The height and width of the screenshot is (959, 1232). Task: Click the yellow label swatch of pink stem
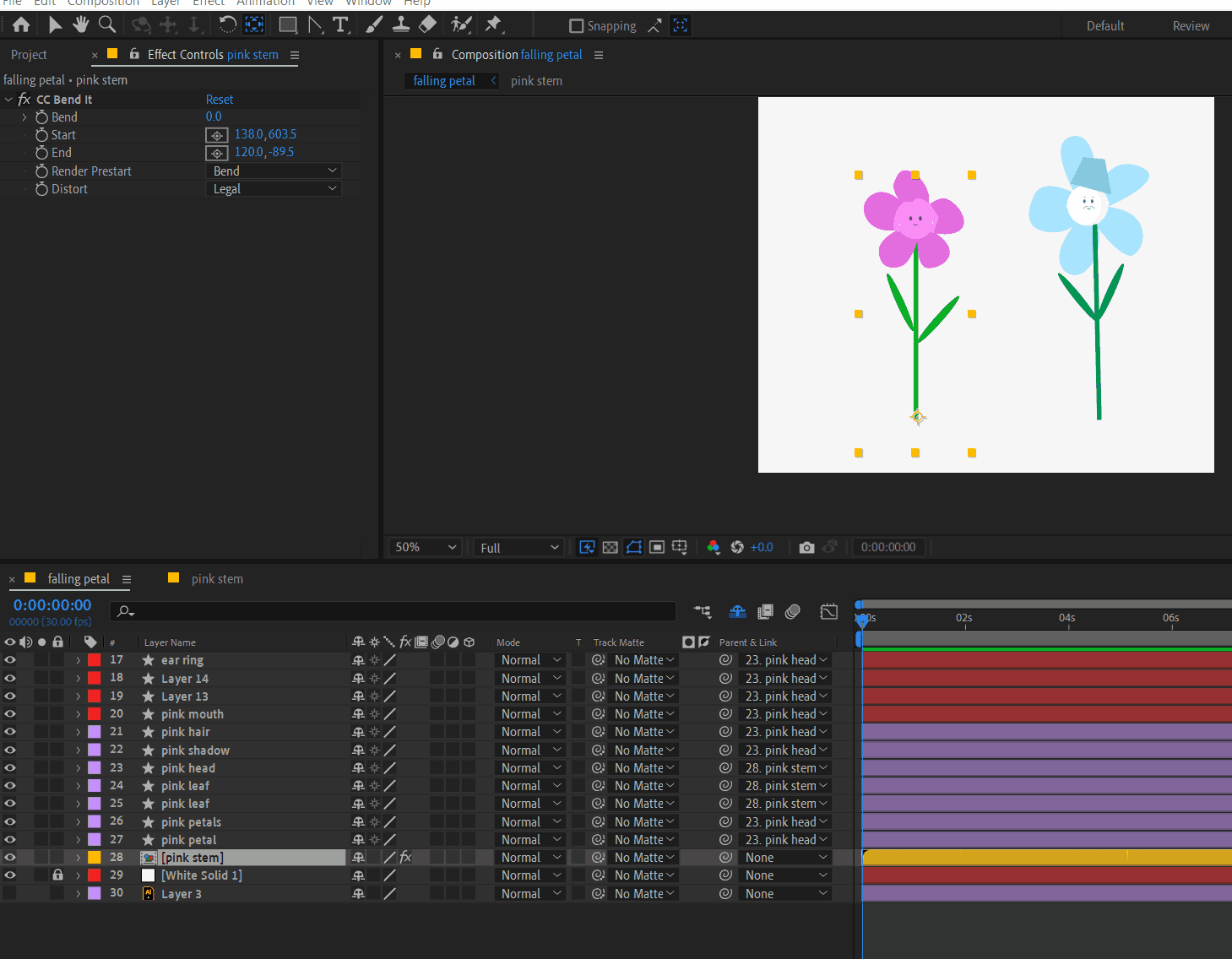95,858
